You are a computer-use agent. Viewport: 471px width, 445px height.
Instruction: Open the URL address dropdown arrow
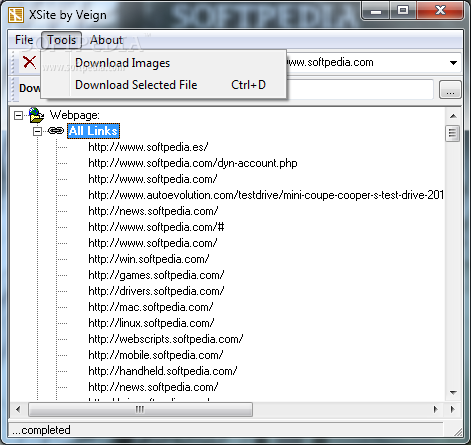(453, 63)
